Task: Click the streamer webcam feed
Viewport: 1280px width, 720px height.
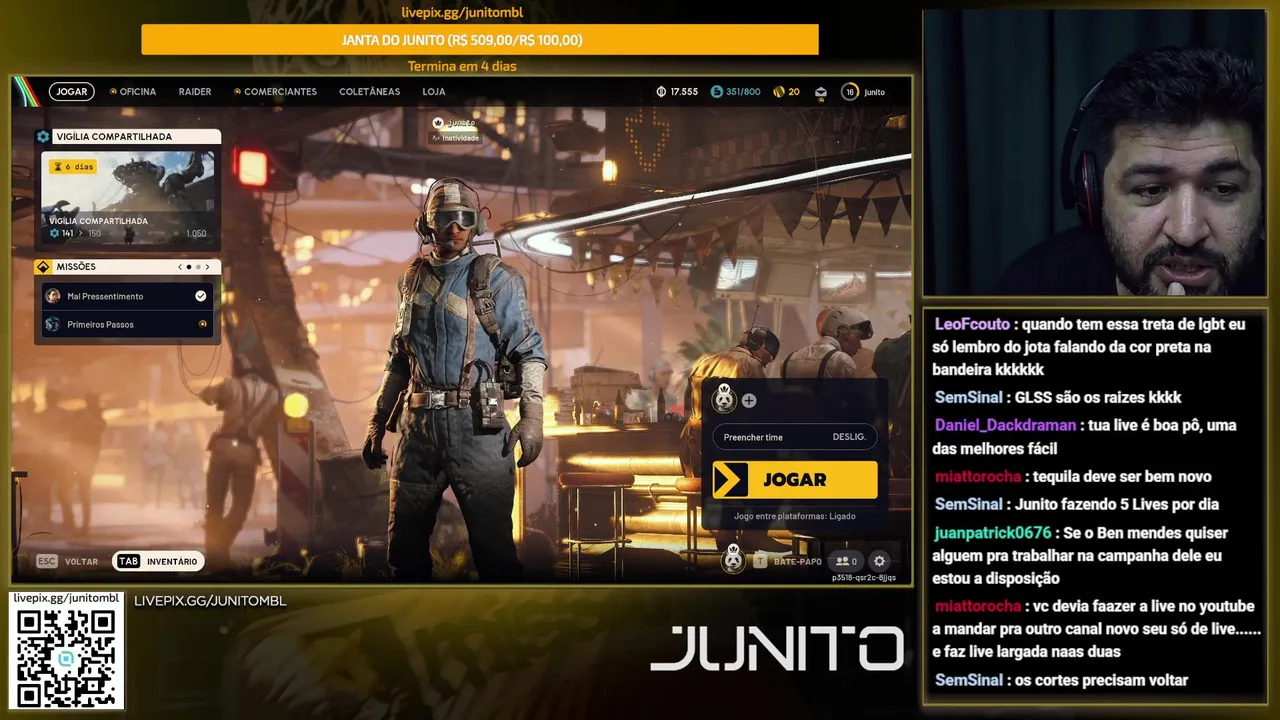Action: [x=1095, y=153]
